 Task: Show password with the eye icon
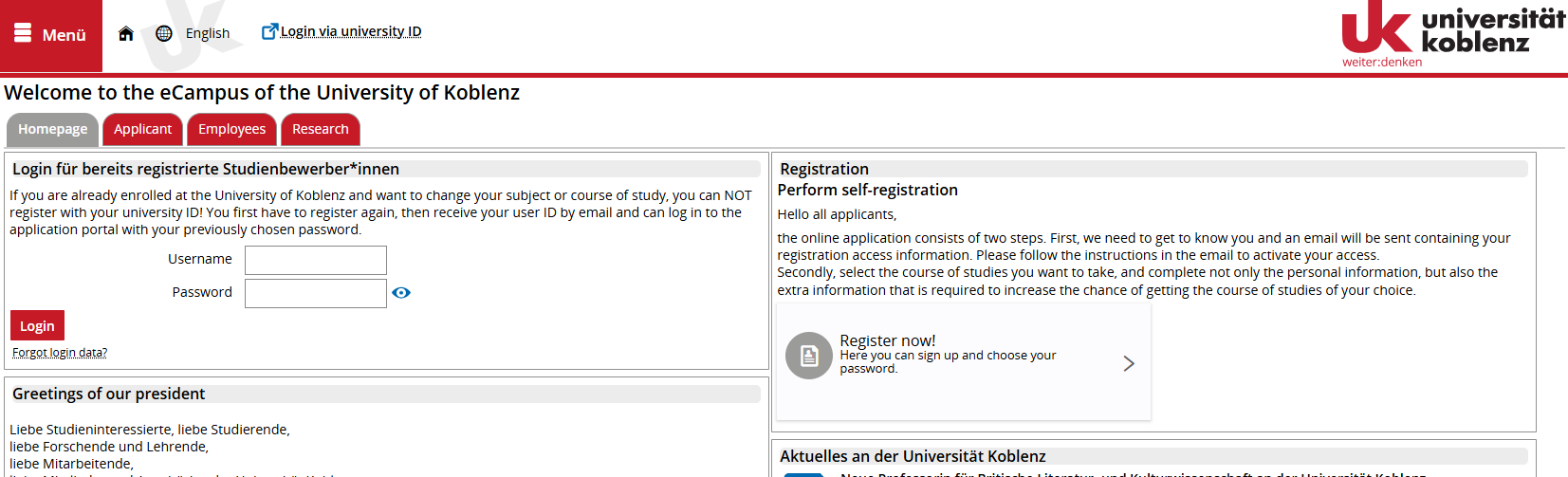[x=401, y=293]
